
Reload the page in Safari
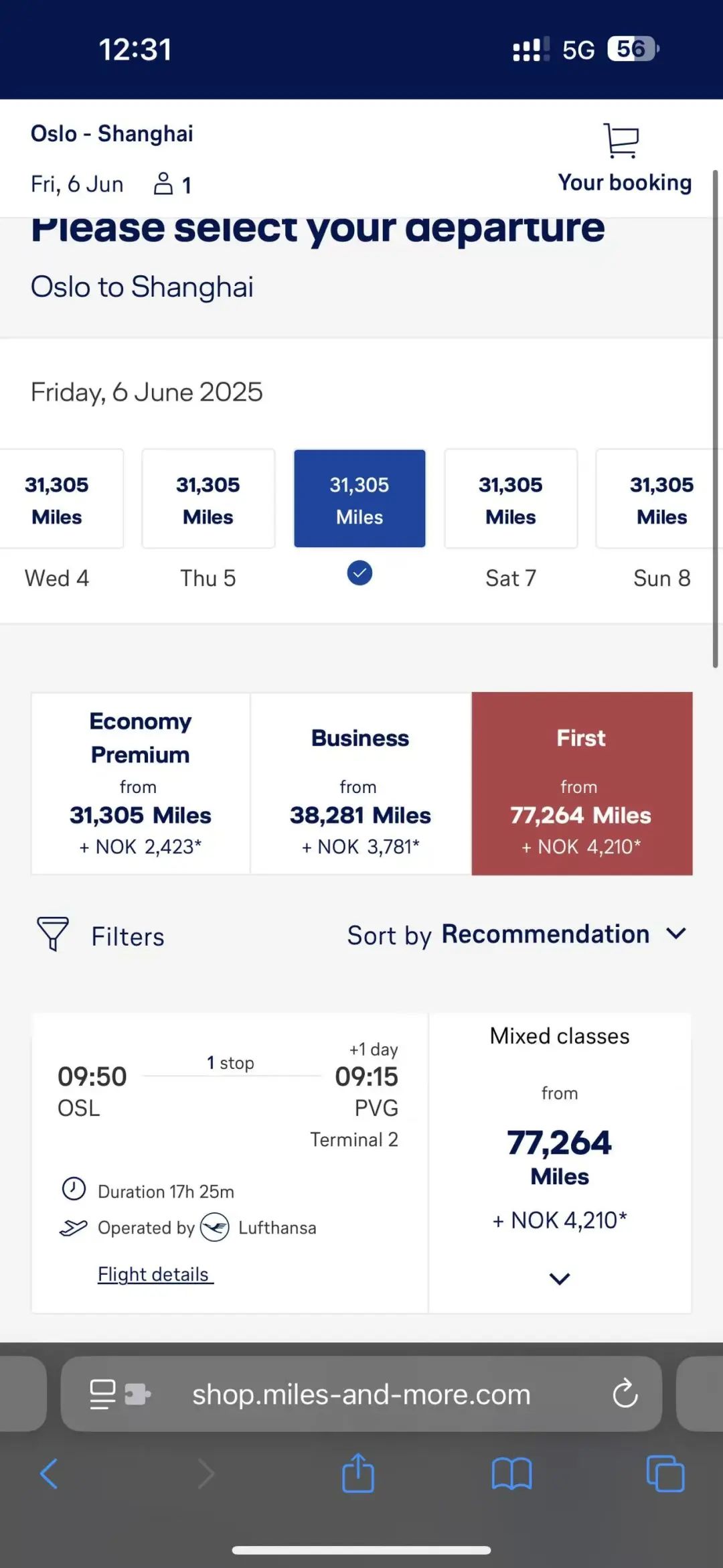coord(625,1394)
